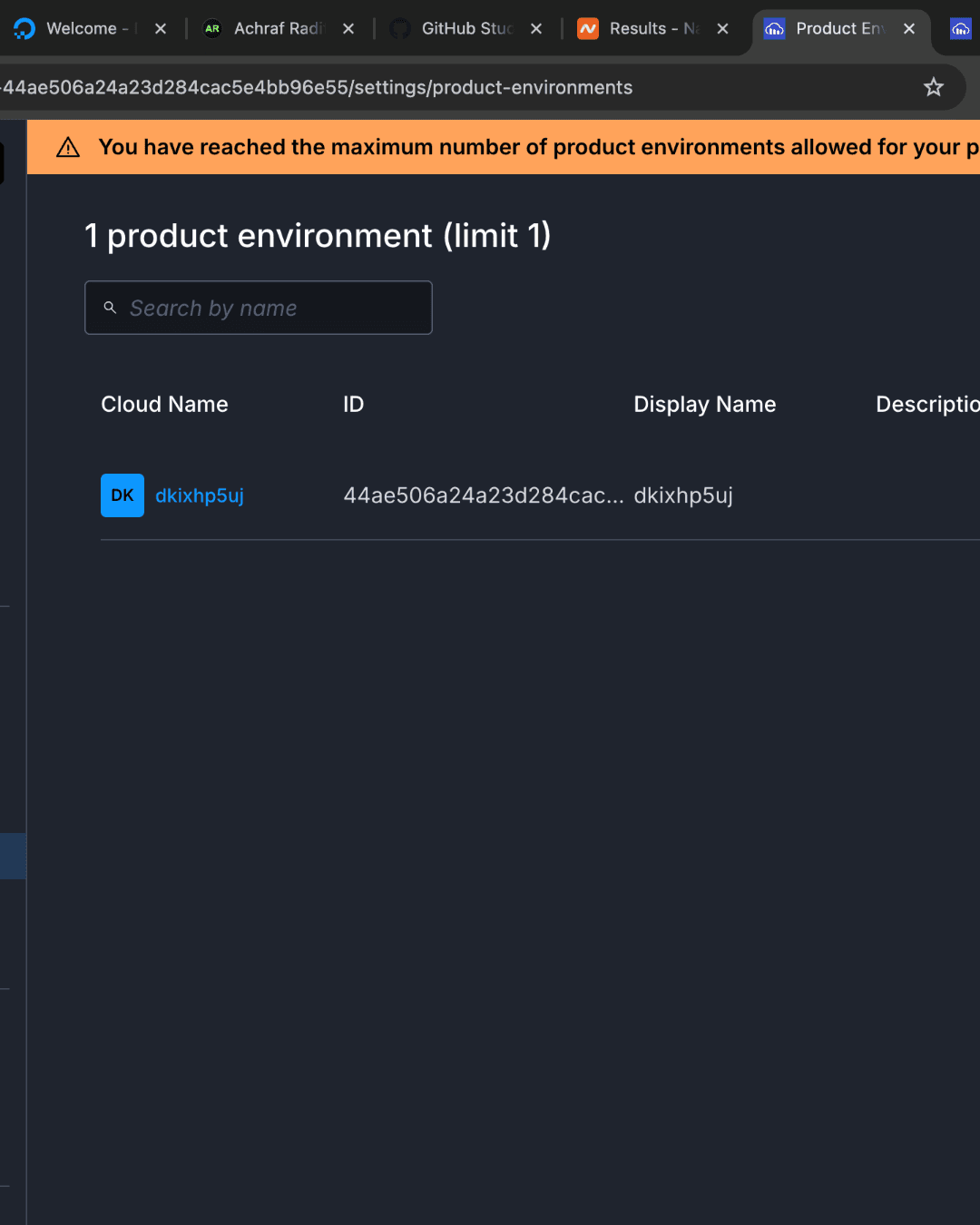This screenshot has height=1225, width=980.
Task: Click the truncated environment ID 44ae506a24a23d284cac...
Action: pos(483,495)
